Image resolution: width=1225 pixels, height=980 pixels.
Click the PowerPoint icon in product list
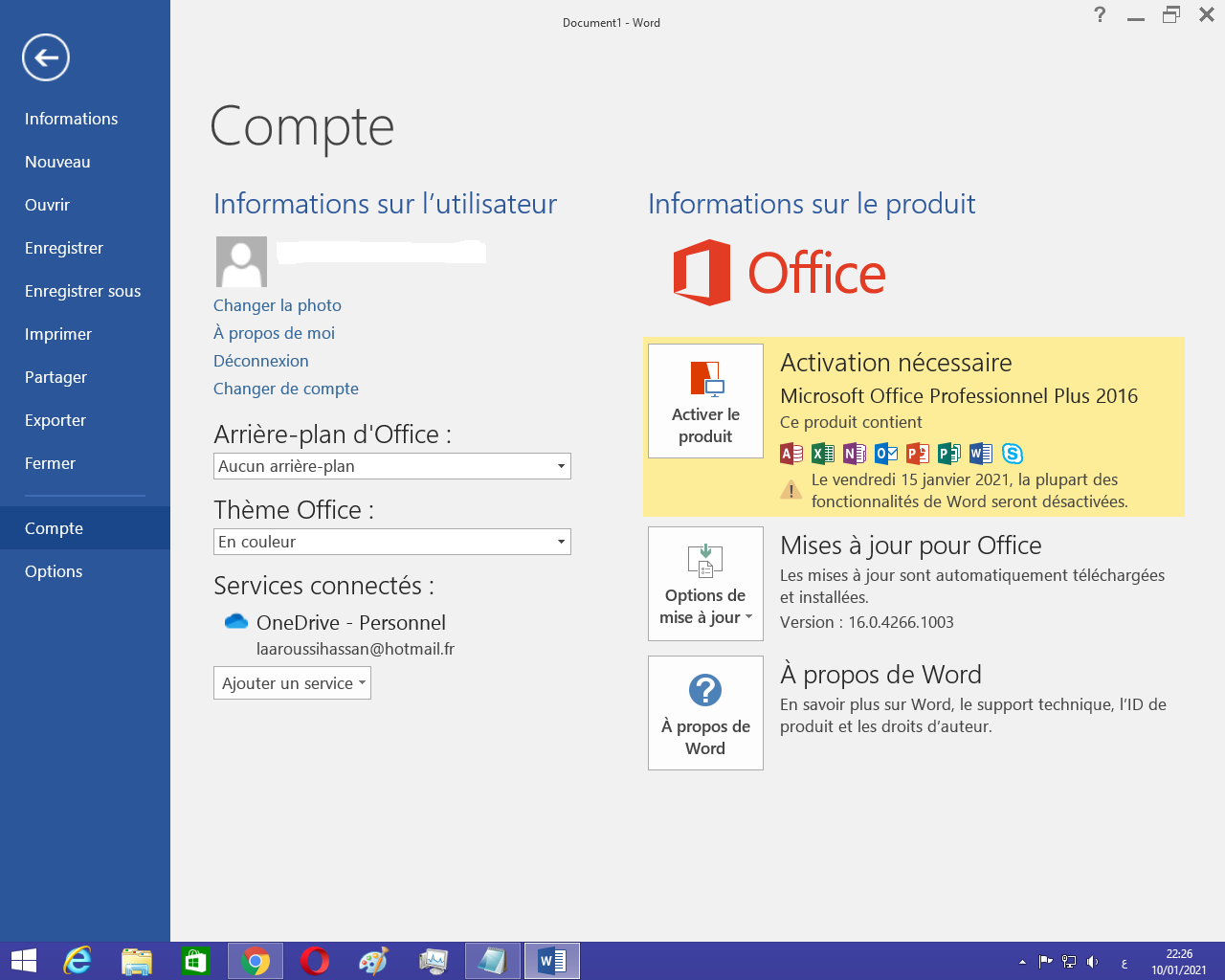click(918, 454)
